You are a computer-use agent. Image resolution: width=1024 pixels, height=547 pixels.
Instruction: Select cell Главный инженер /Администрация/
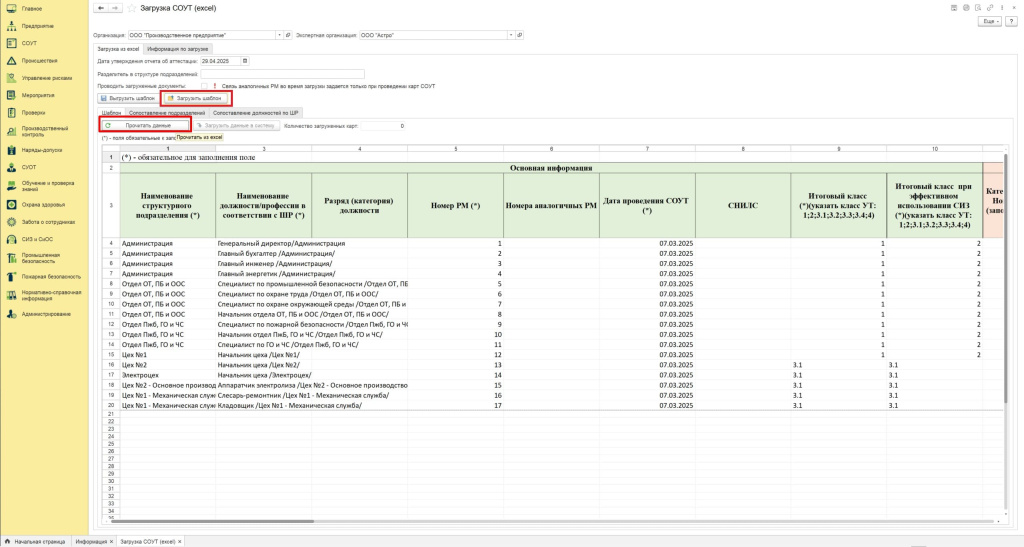pos(264,264)
